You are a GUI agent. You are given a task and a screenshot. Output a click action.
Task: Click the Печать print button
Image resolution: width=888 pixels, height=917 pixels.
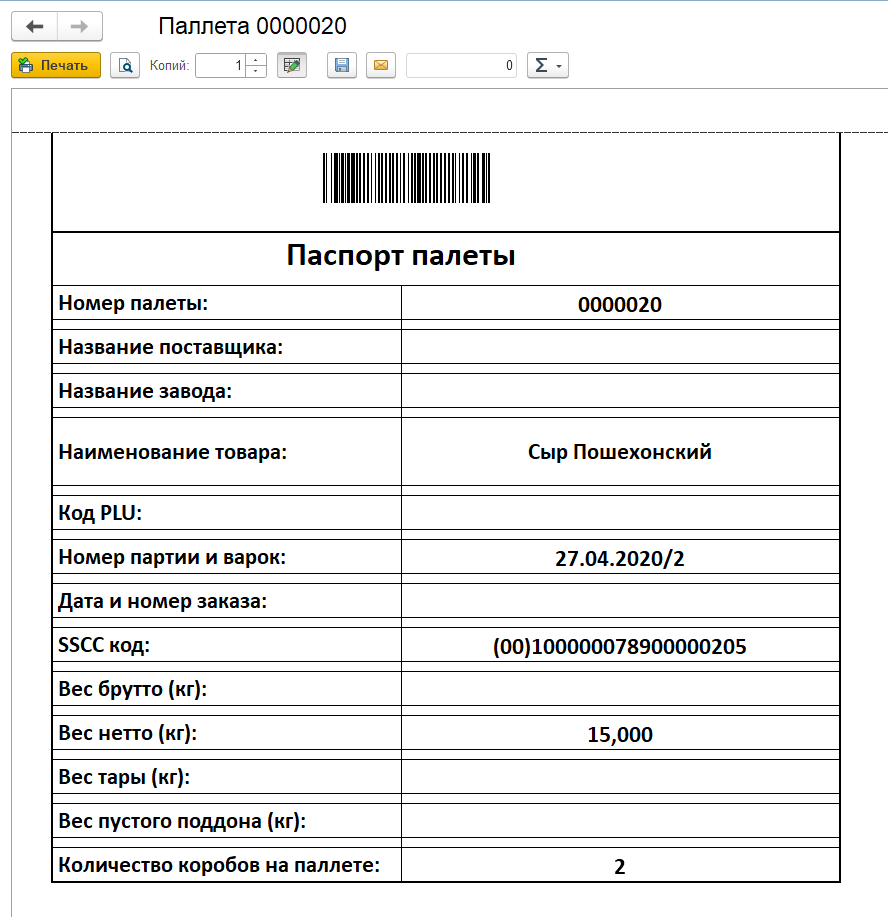(56, 65)
